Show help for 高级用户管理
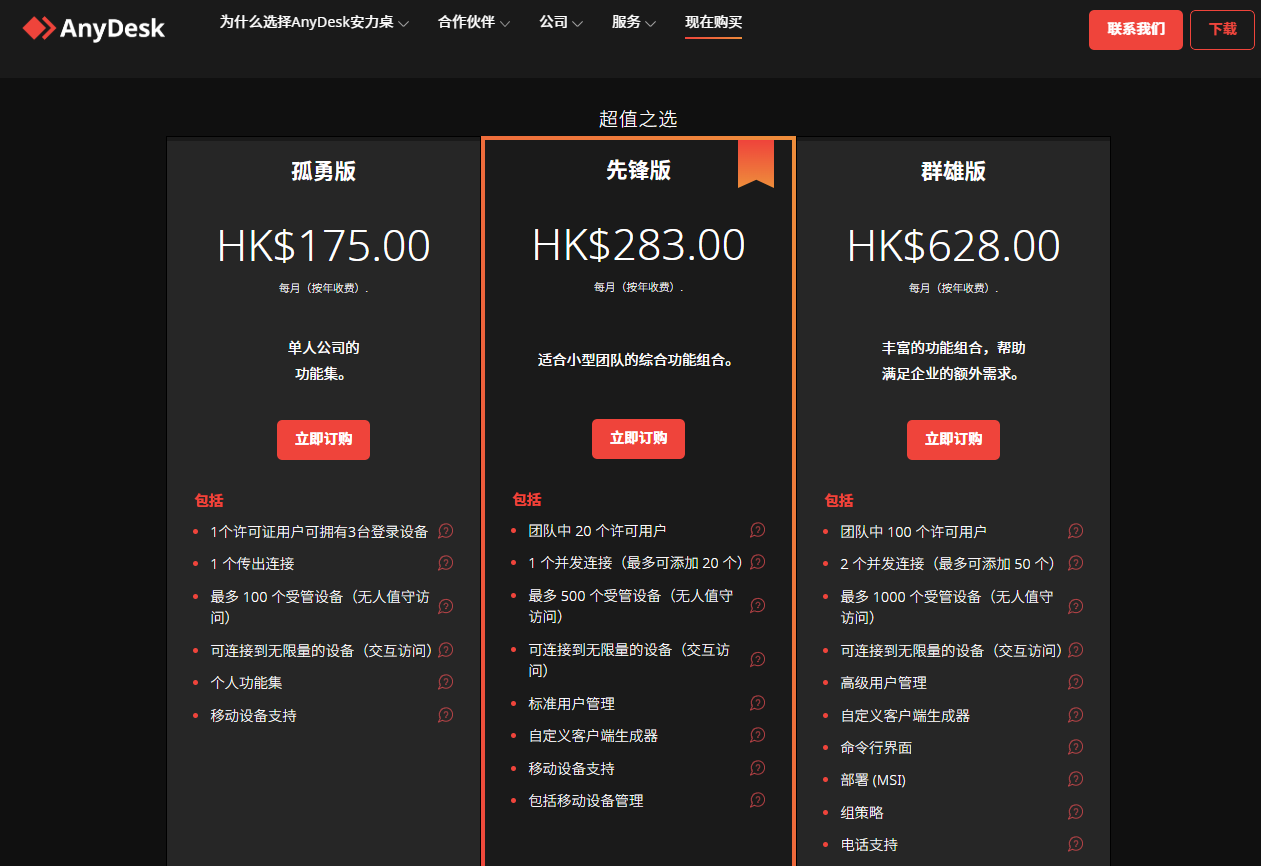Viewport: 1261px width, 866px height. [x=1076, y=682]
